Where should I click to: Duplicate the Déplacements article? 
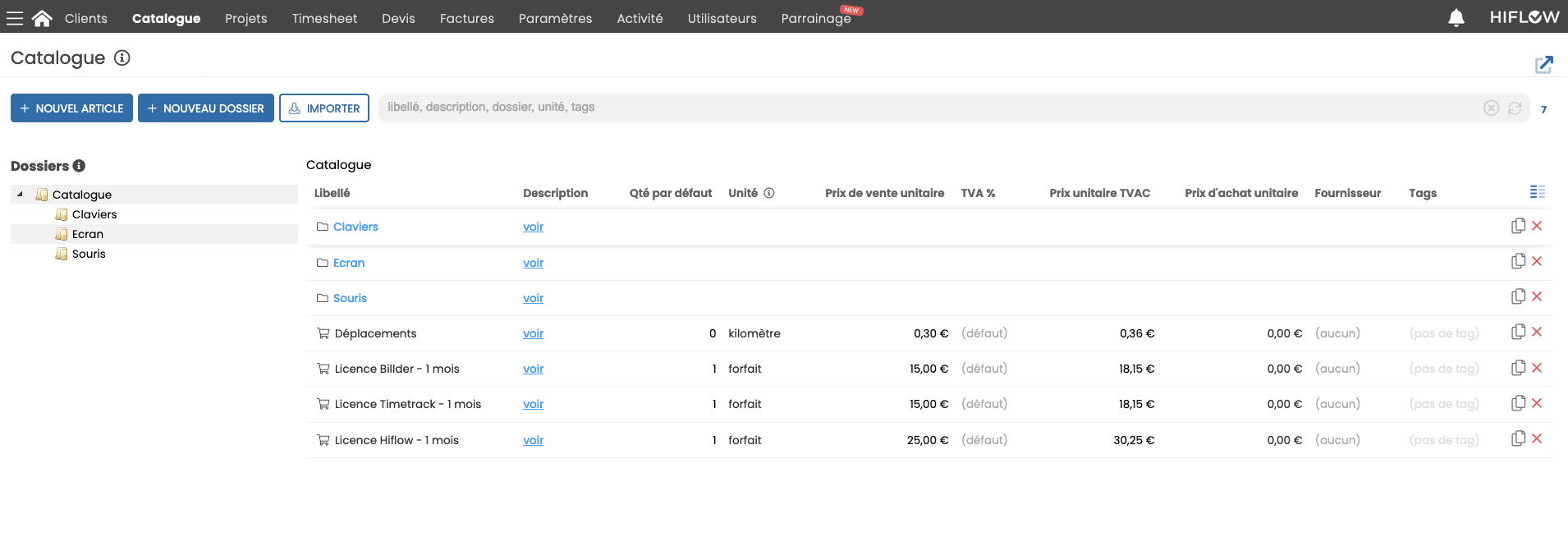(x=1519, y=332)
